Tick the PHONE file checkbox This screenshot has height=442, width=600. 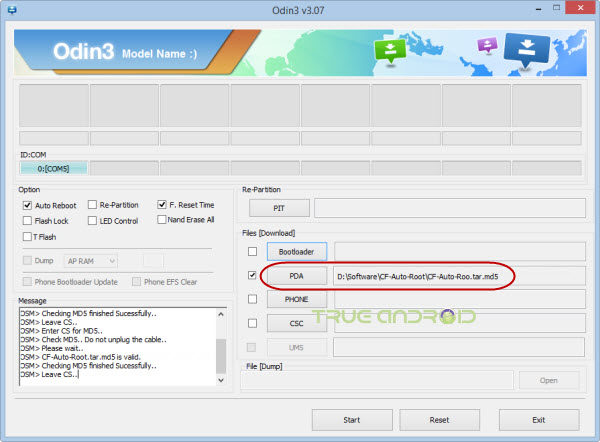[252, 299]
